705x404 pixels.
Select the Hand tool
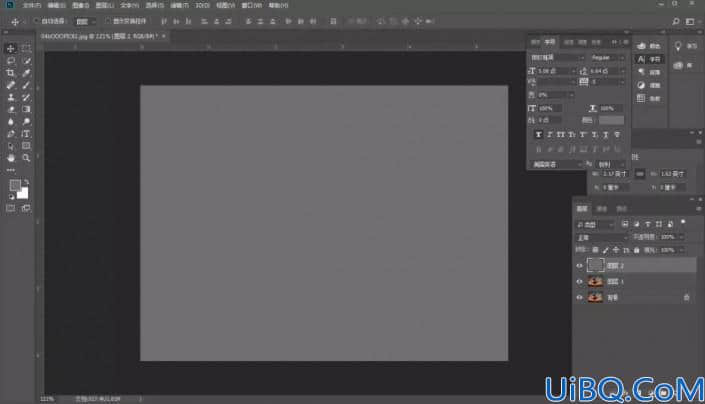coord(11,158)
